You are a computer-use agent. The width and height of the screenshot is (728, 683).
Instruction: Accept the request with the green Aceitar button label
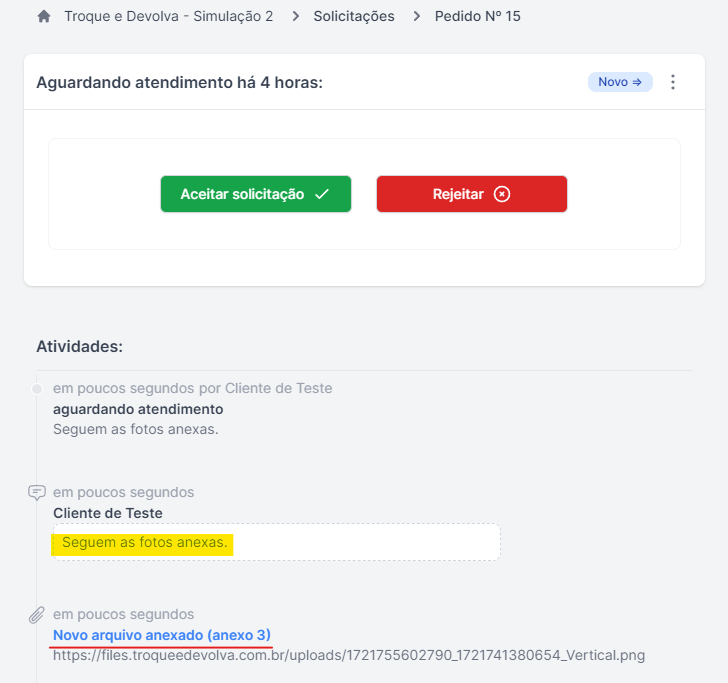242,194
